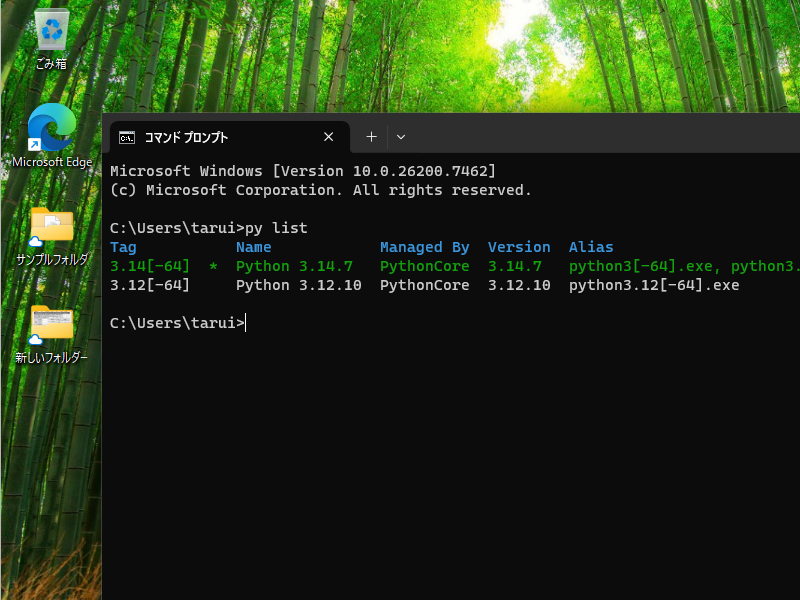This screenshot has width=800, height=600.
Task: Switch to the コマンド プロンプト tab
Action: click(230, 137)
